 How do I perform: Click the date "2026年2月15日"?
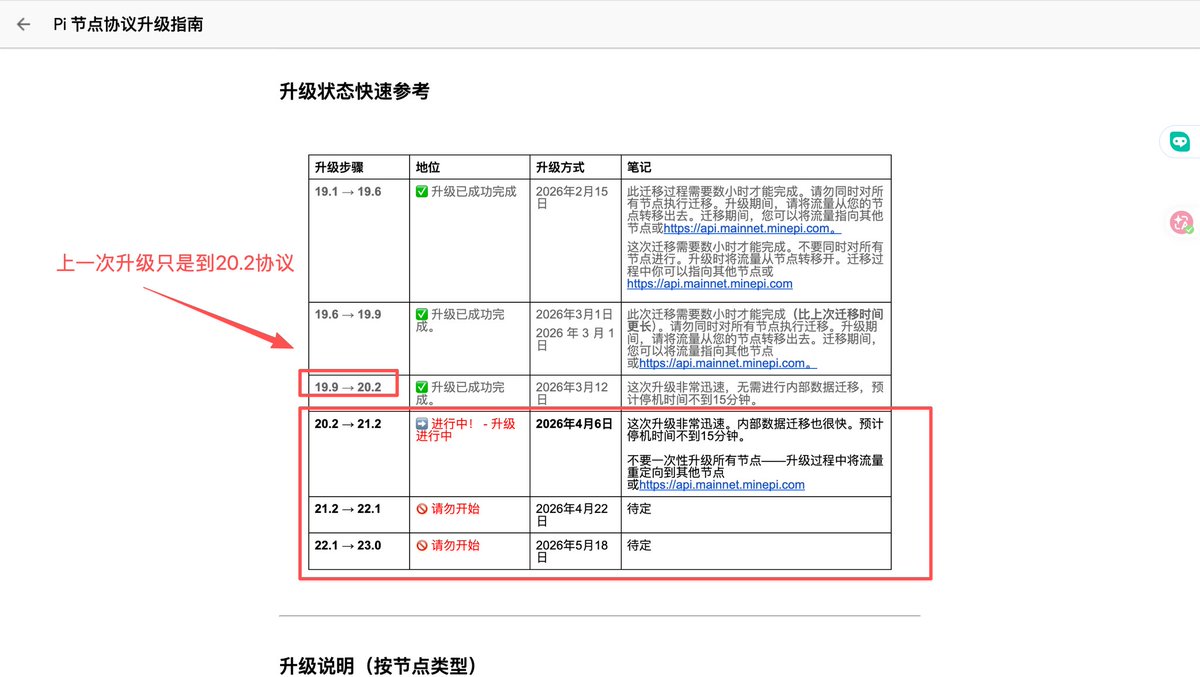[x=572, y=197]
